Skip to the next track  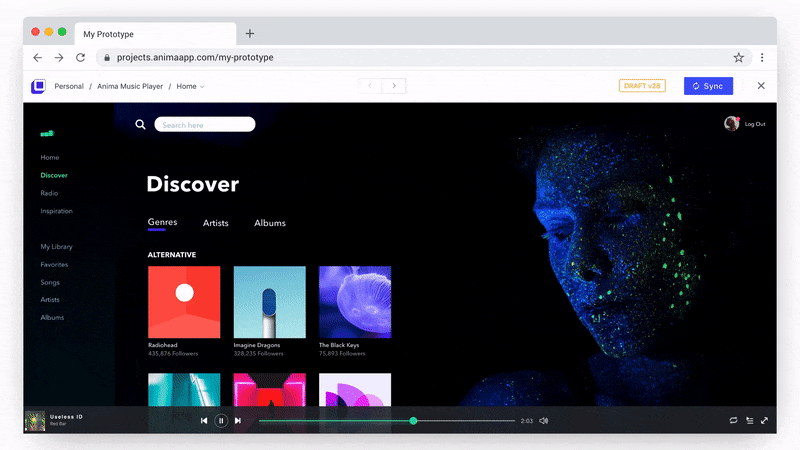tap(238, 421)
